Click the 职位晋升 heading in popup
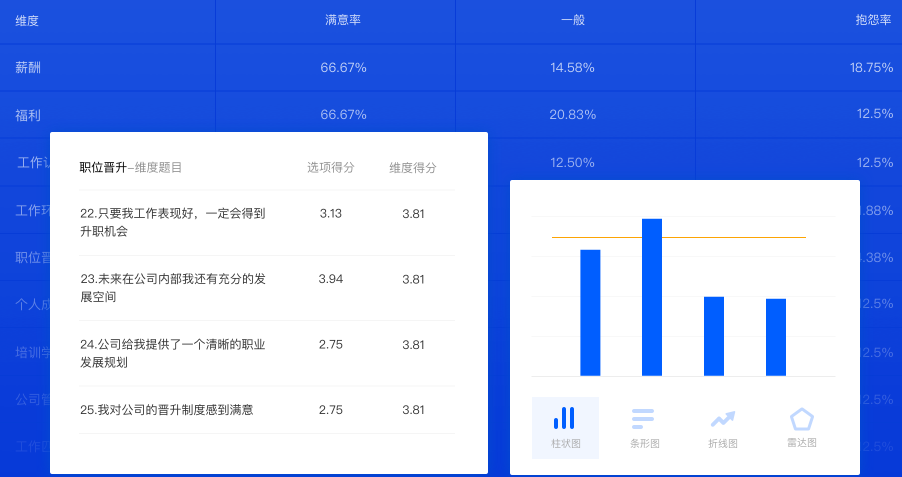The height and width of the screenshot is (477, 902). pyautogui.click(x=103, y=168)
